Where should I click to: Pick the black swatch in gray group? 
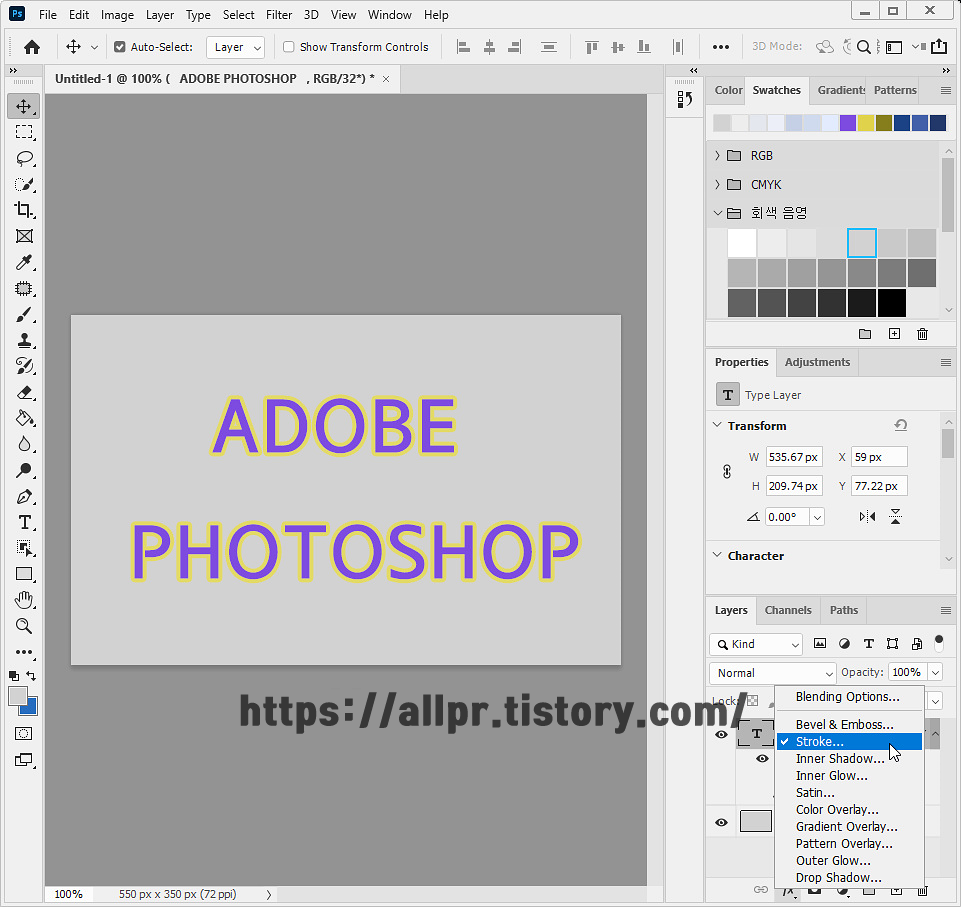coord(892,303)
